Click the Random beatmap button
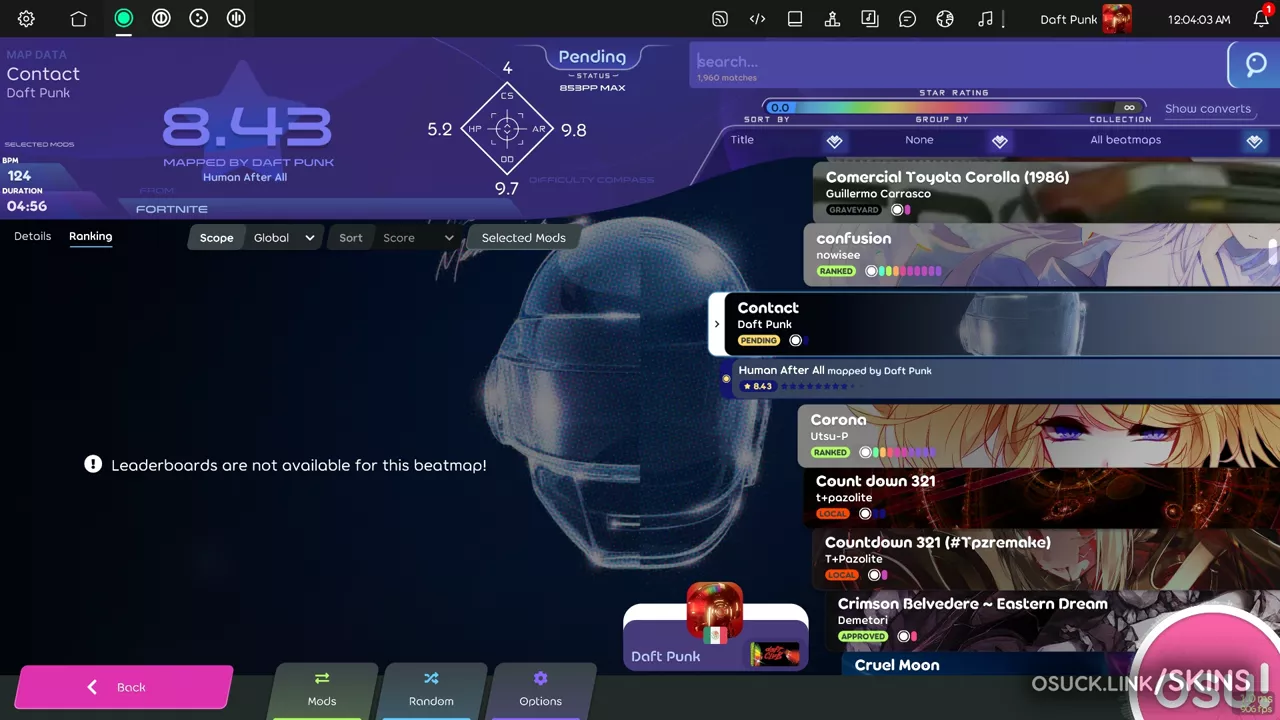Viewport: 1280px width, 720px height. click(x=431, y=689)
